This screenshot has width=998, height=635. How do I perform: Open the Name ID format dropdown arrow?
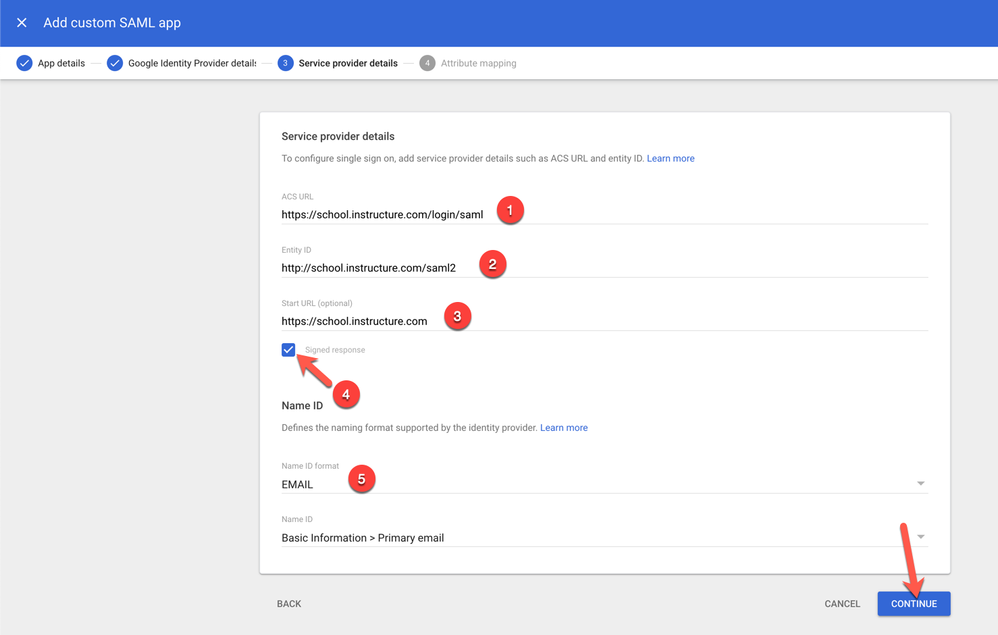(x=920, y=484)
